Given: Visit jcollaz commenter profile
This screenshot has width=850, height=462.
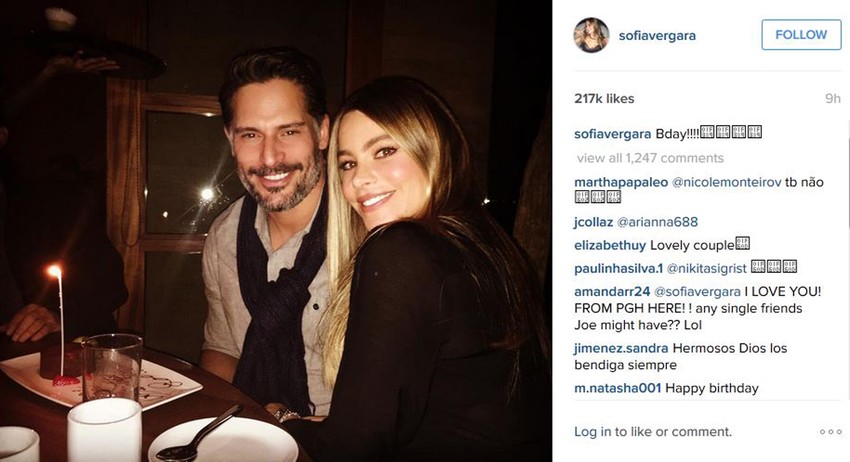Looking at the screenshot, I should tap(593, 222).
